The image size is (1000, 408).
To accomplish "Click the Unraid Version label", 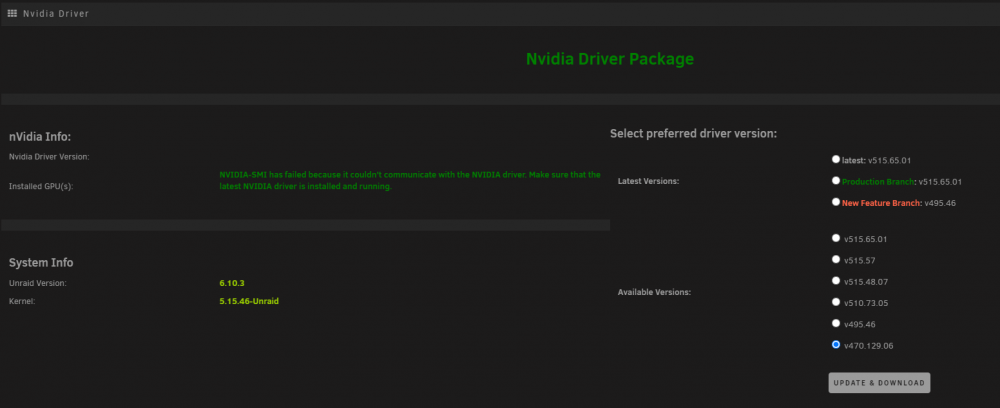I will tap(38, 283).
